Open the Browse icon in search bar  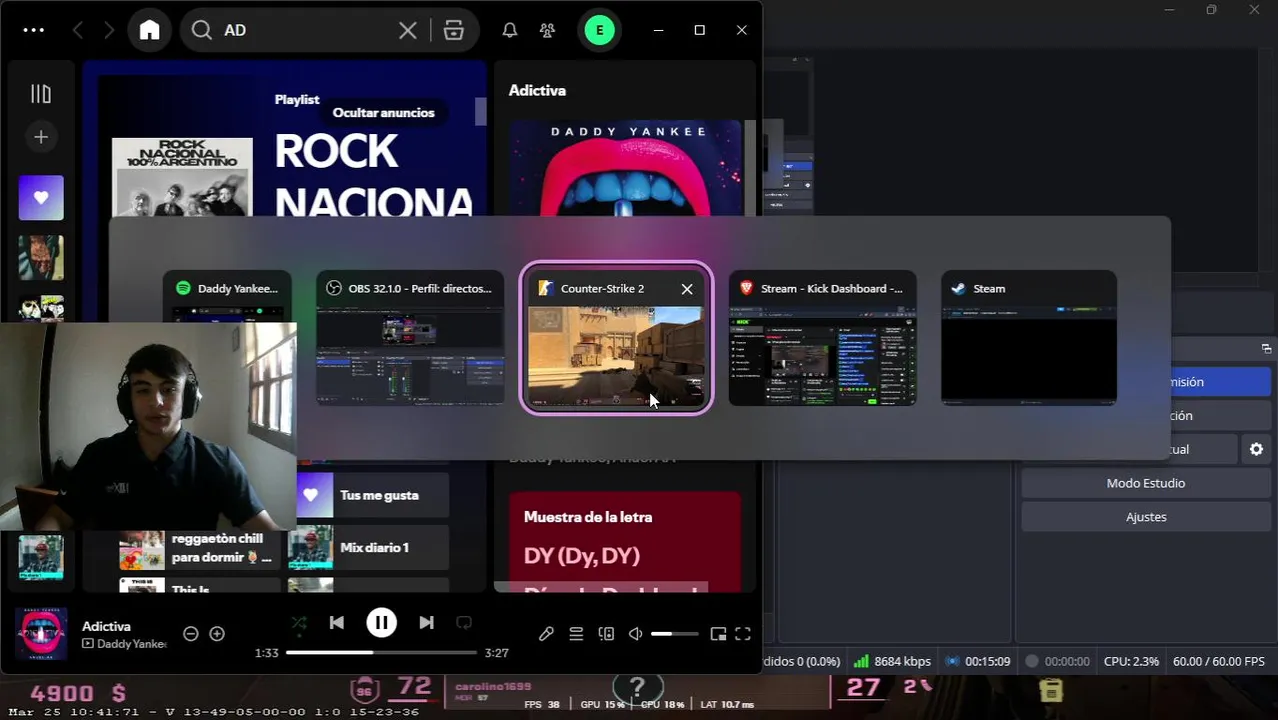point(454,30)
